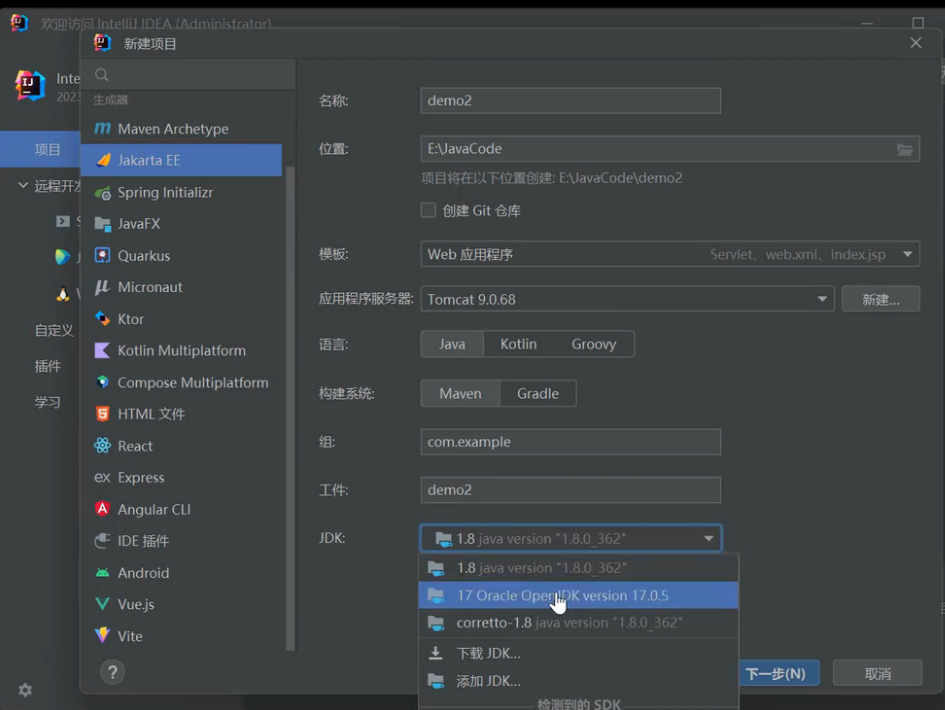Click the IntelliJ IDEA logo in welcome window
945x710 pixels.
coord(30,86)
